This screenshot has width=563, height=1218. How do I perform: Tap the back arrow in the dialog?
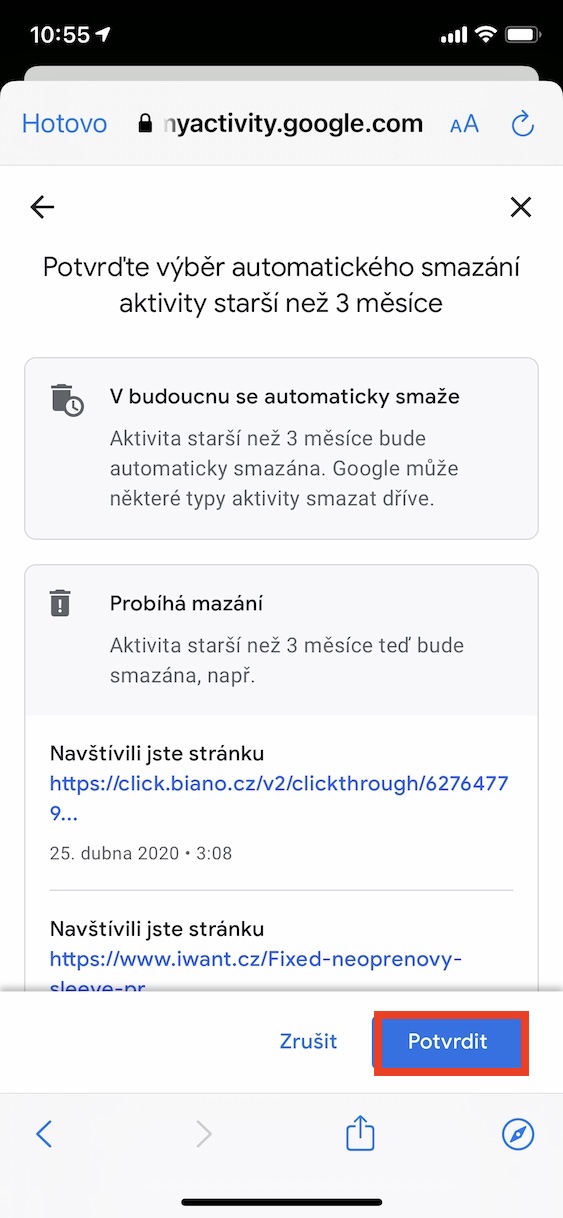(42, 207)
